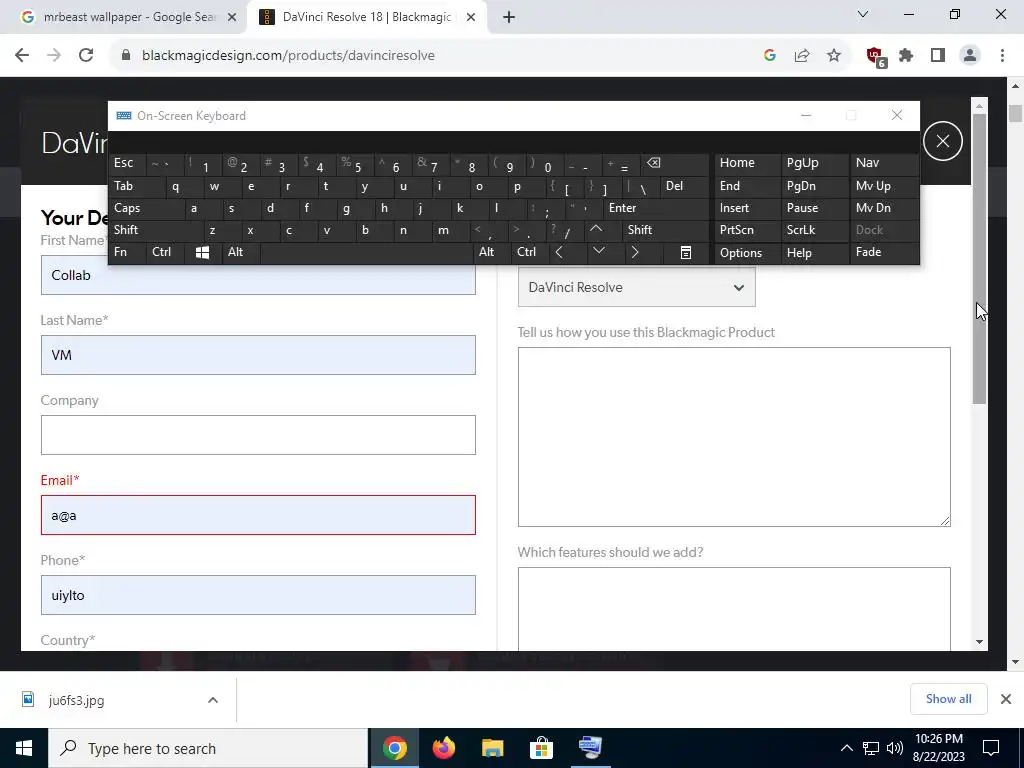Tap the right arrow key on keyboard
This screenshot has height=768, width=1024.
click(x=635, y=252)
